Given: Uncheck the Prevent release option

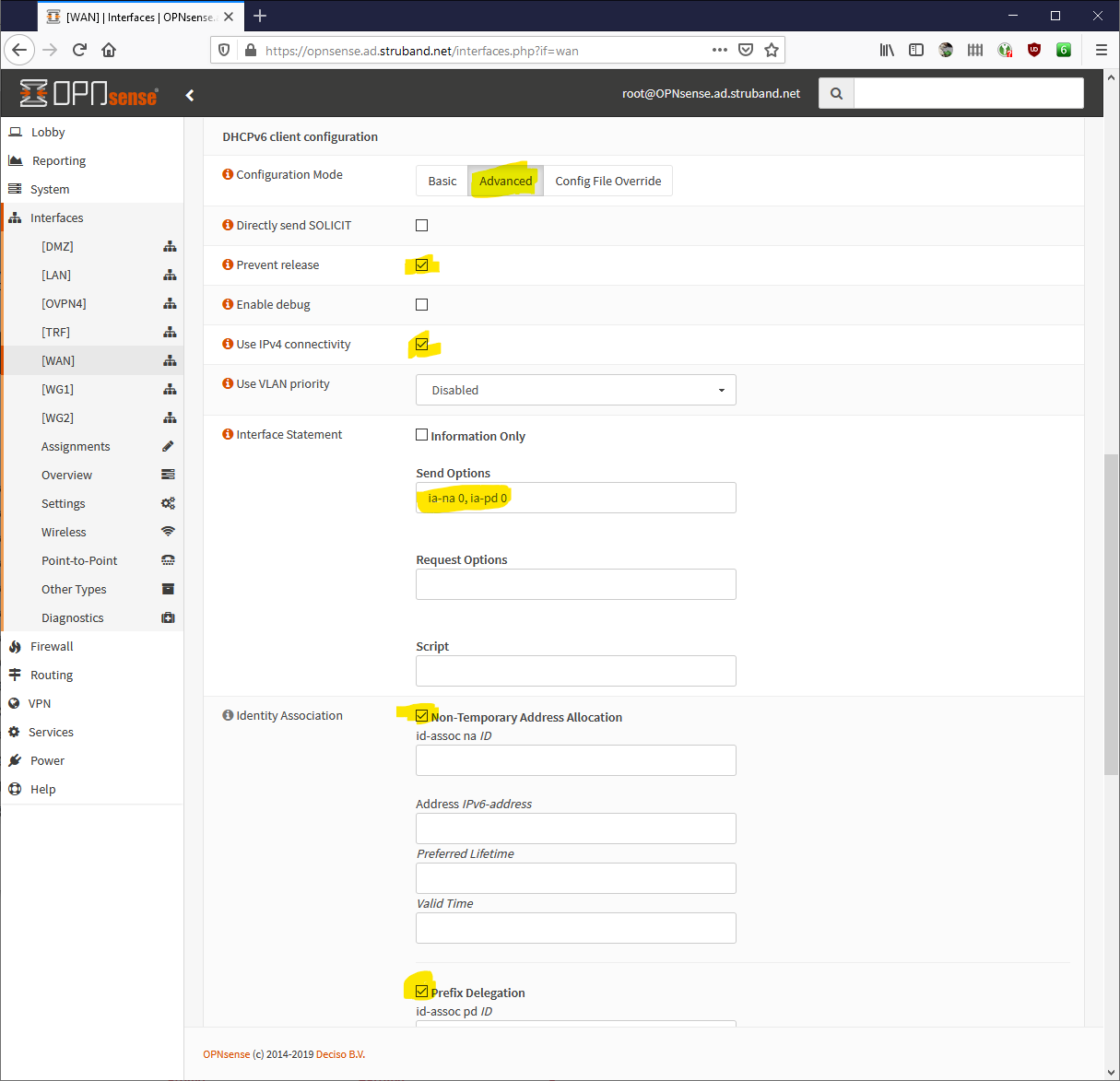Looking at the screenshot, I should click(421, 264).
